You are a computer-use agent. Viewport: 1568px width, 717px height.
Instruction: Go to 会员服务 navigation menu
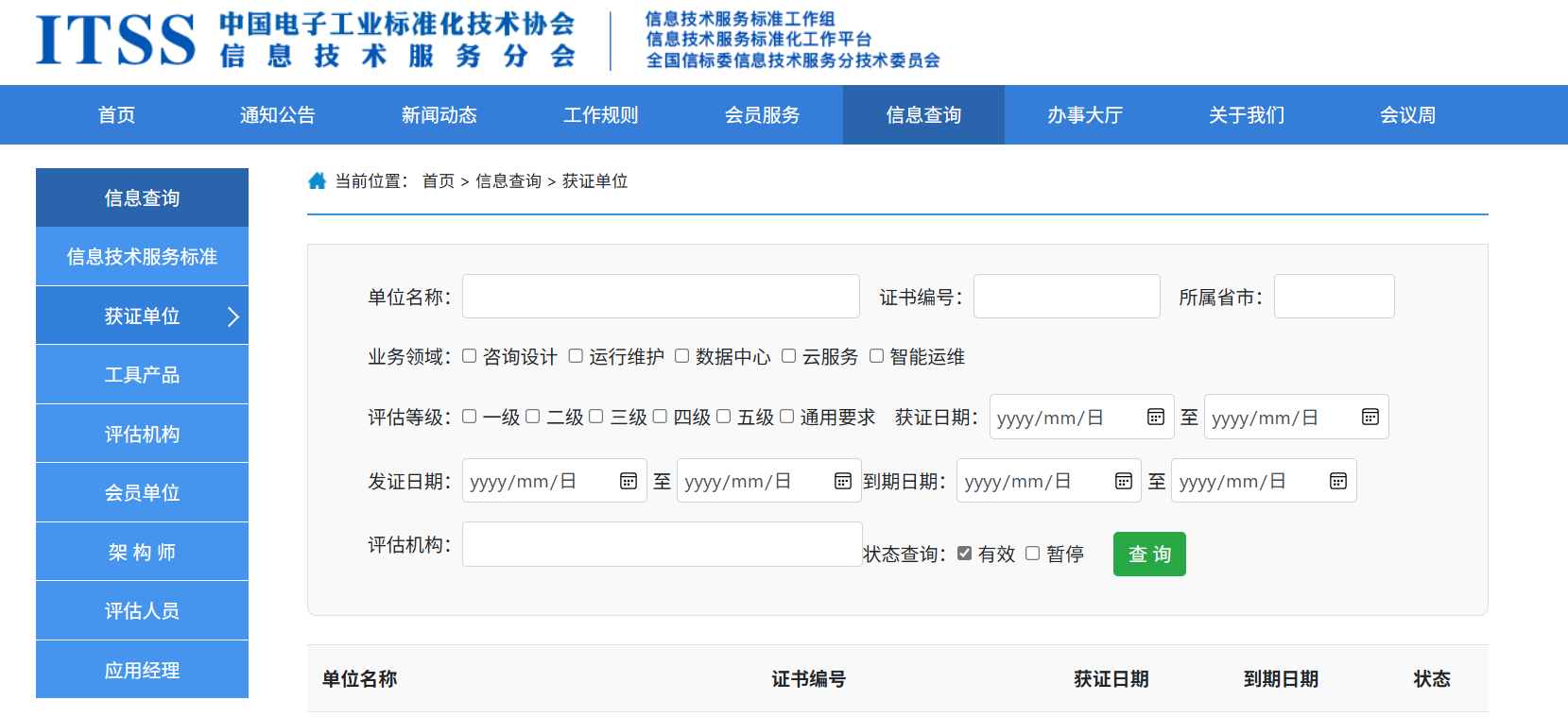click(762, 115)
